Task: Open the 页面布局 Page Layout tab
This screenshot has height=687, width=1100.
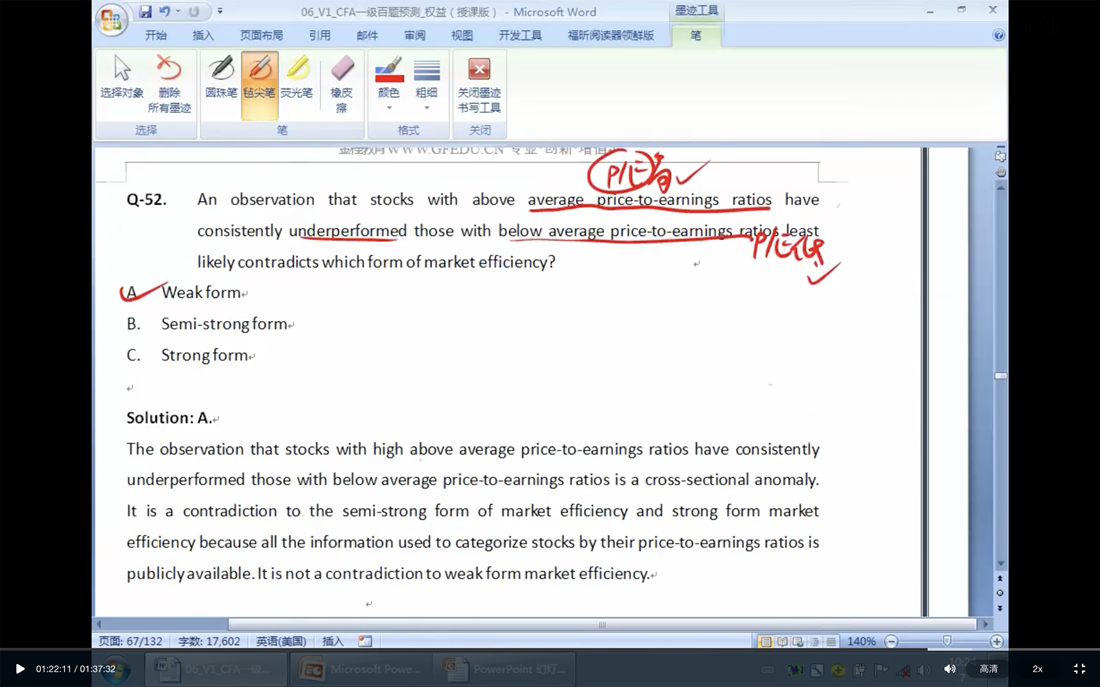Action: point(261,35)
